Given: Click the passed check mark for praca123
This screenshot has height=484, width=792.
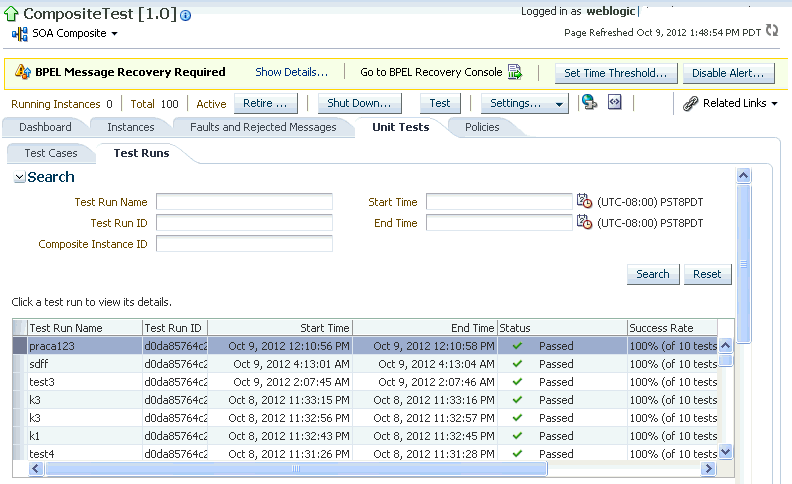Looking at the screenshot, I should click(517, 346).
